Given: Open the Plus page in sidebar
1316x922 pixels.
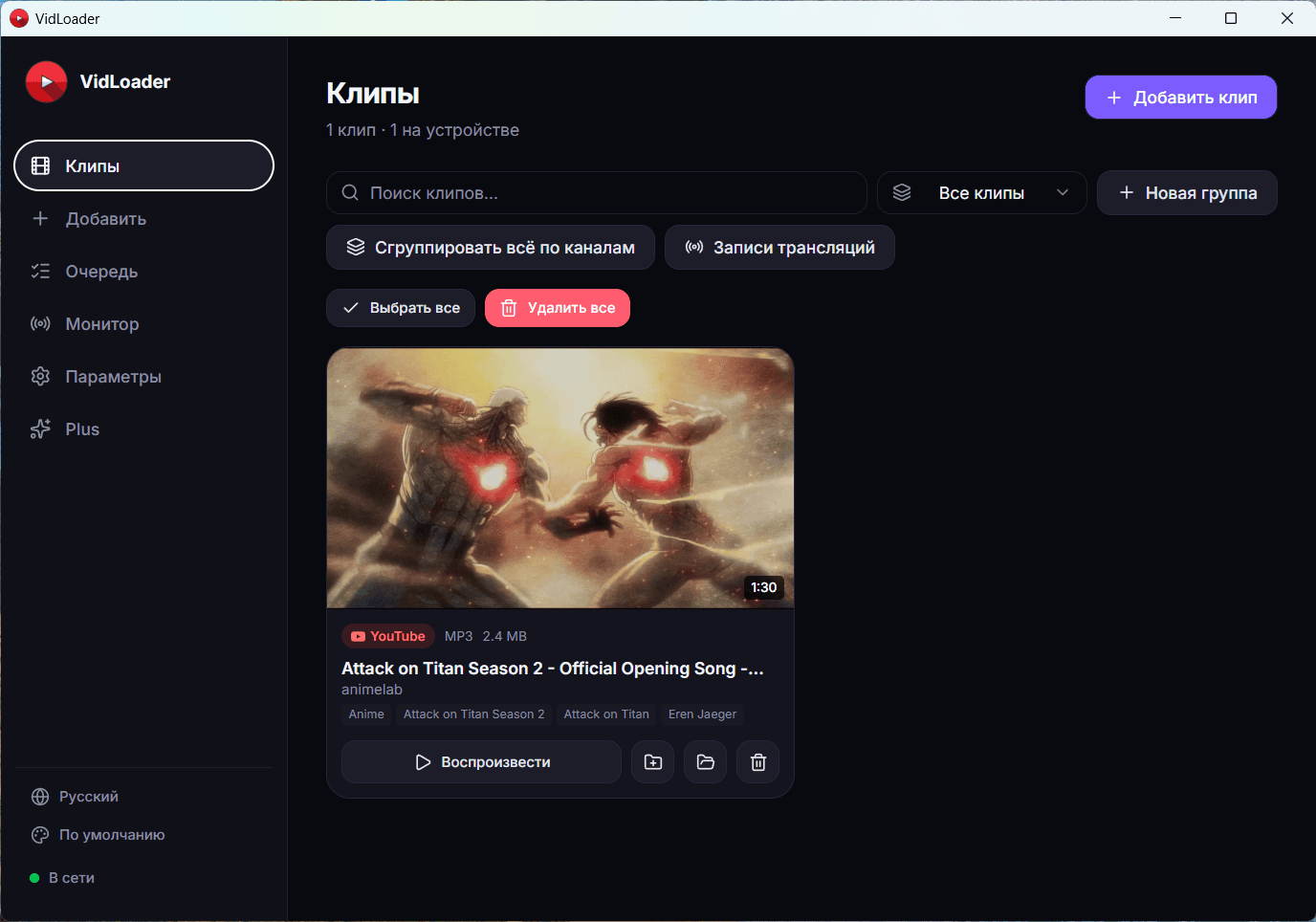Looking at the screenshot, I should [143, 429].
